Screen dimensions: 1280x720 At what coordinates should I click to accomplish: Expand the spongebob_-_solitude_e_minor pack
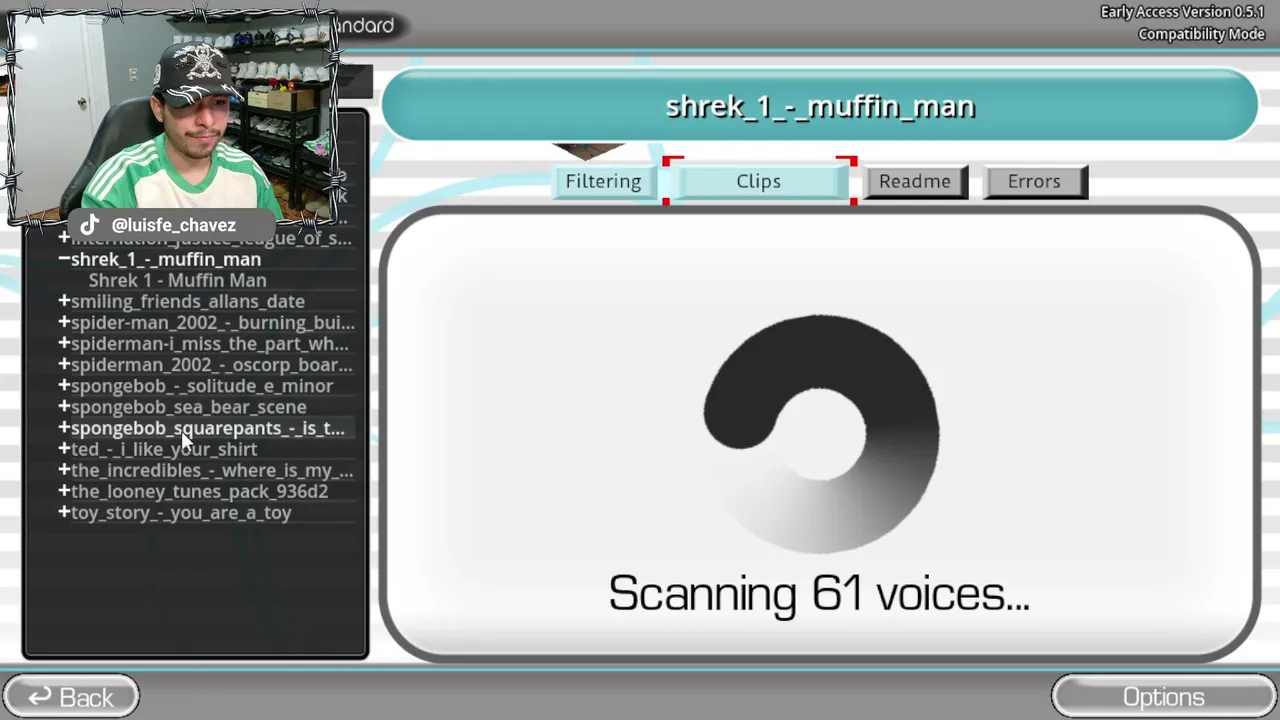coord(64,385)
